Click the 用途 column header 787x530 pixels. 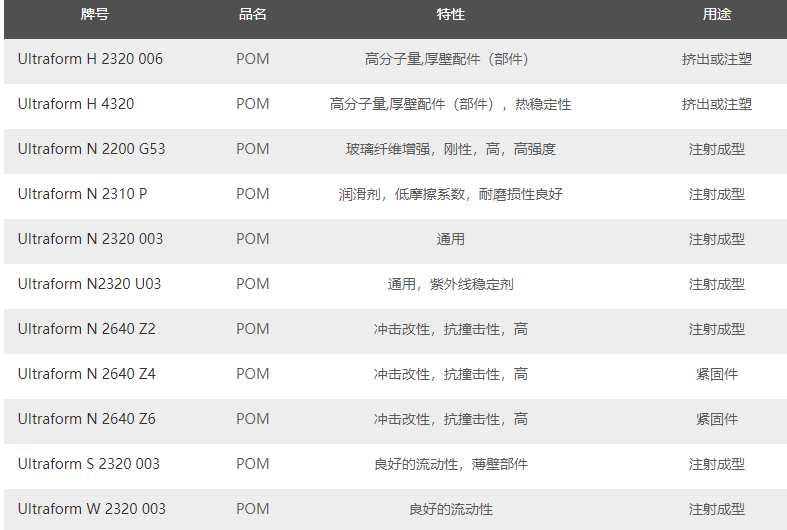click(717, 15)
